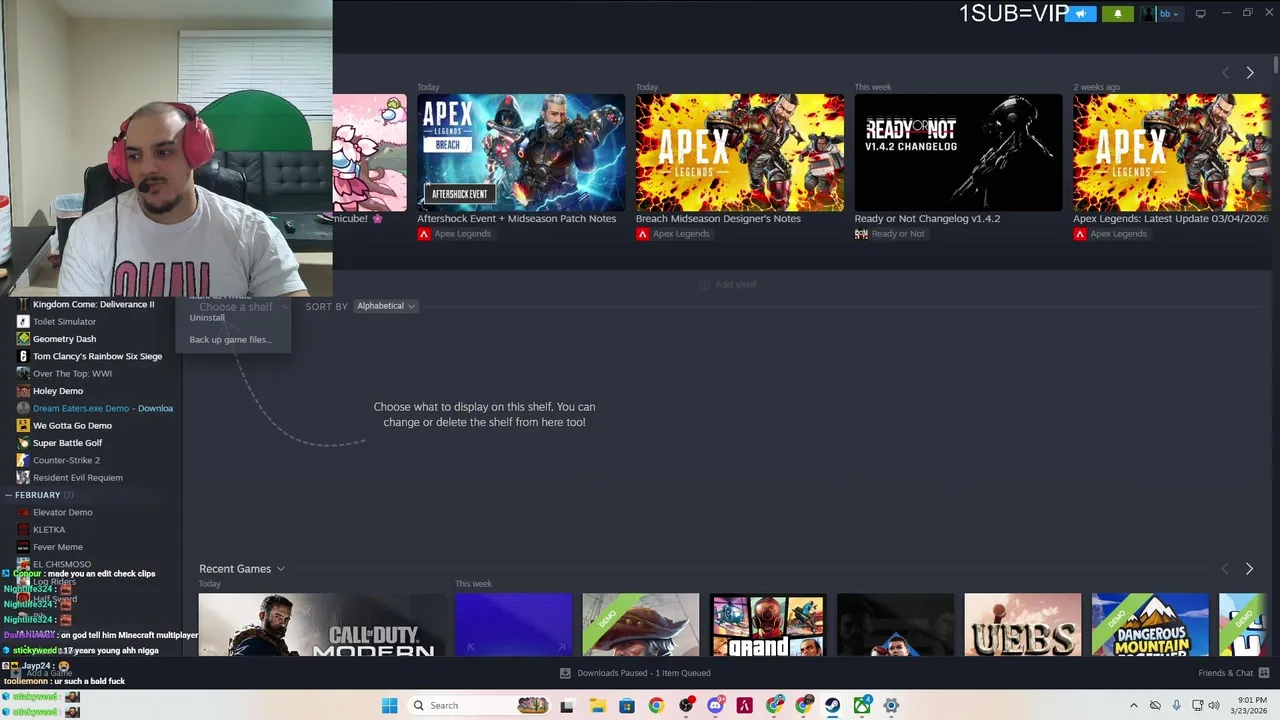Go to previous What's New items

pos(1226,73)
